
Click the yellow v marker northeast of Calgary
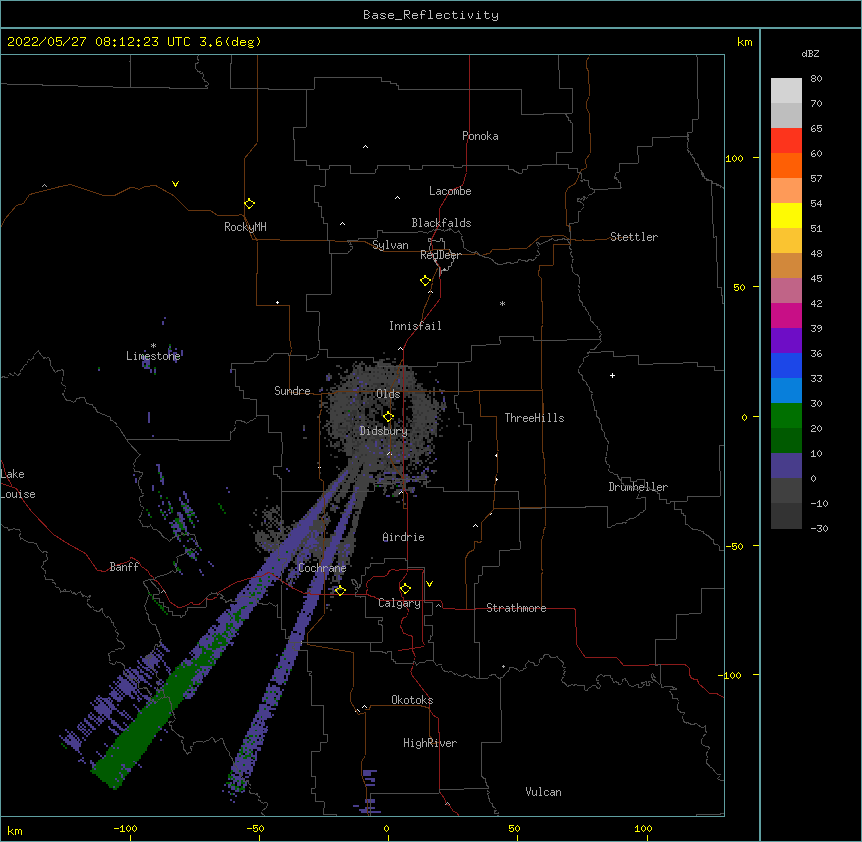coord(429,584)
